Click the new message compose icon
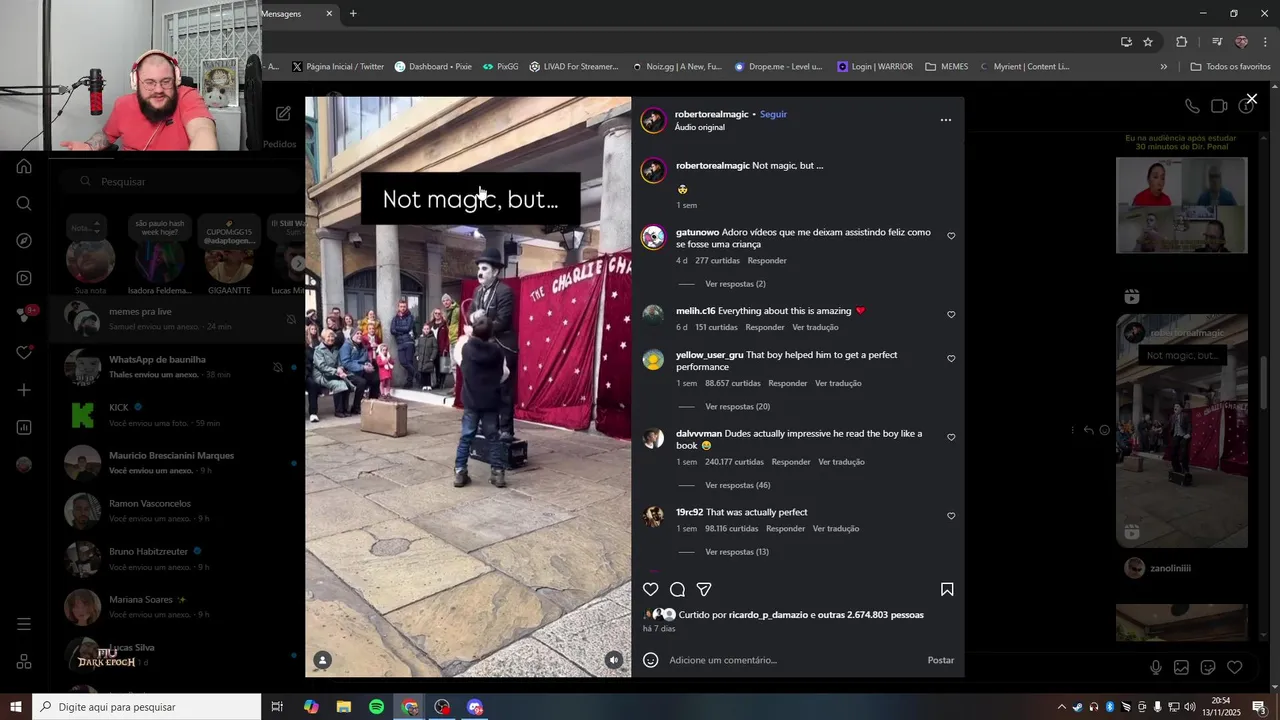The height and width of the screenshot is (720, 1280). coord(283,114)
